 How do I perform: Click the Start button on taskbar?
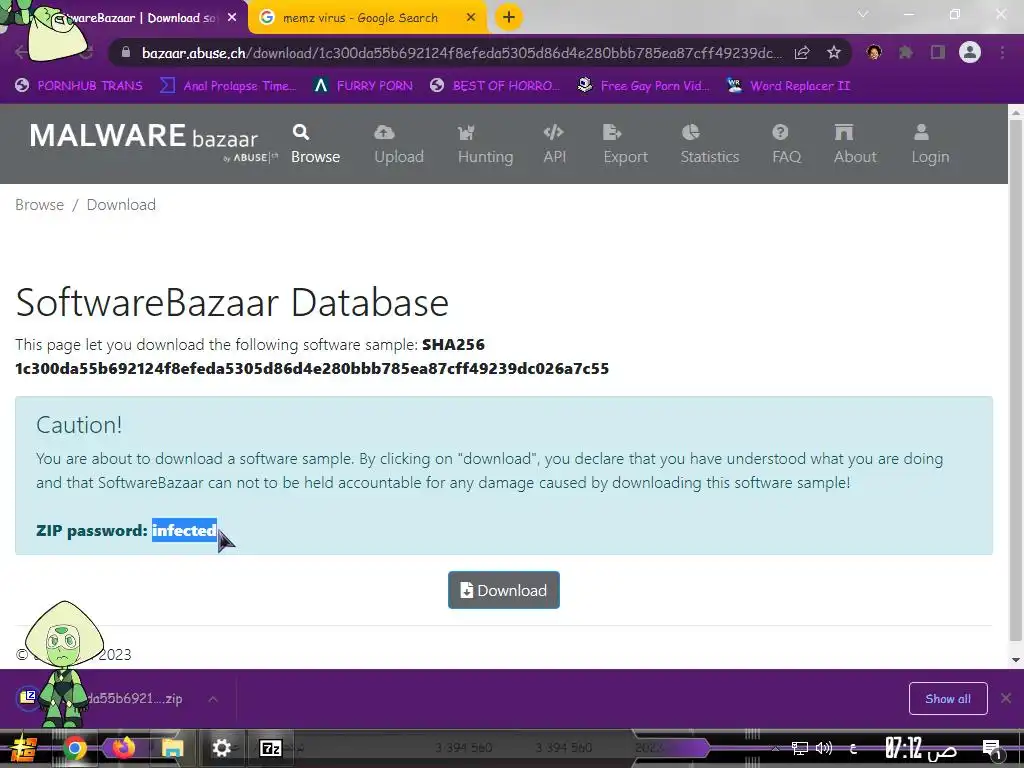(x=24, y=749)
